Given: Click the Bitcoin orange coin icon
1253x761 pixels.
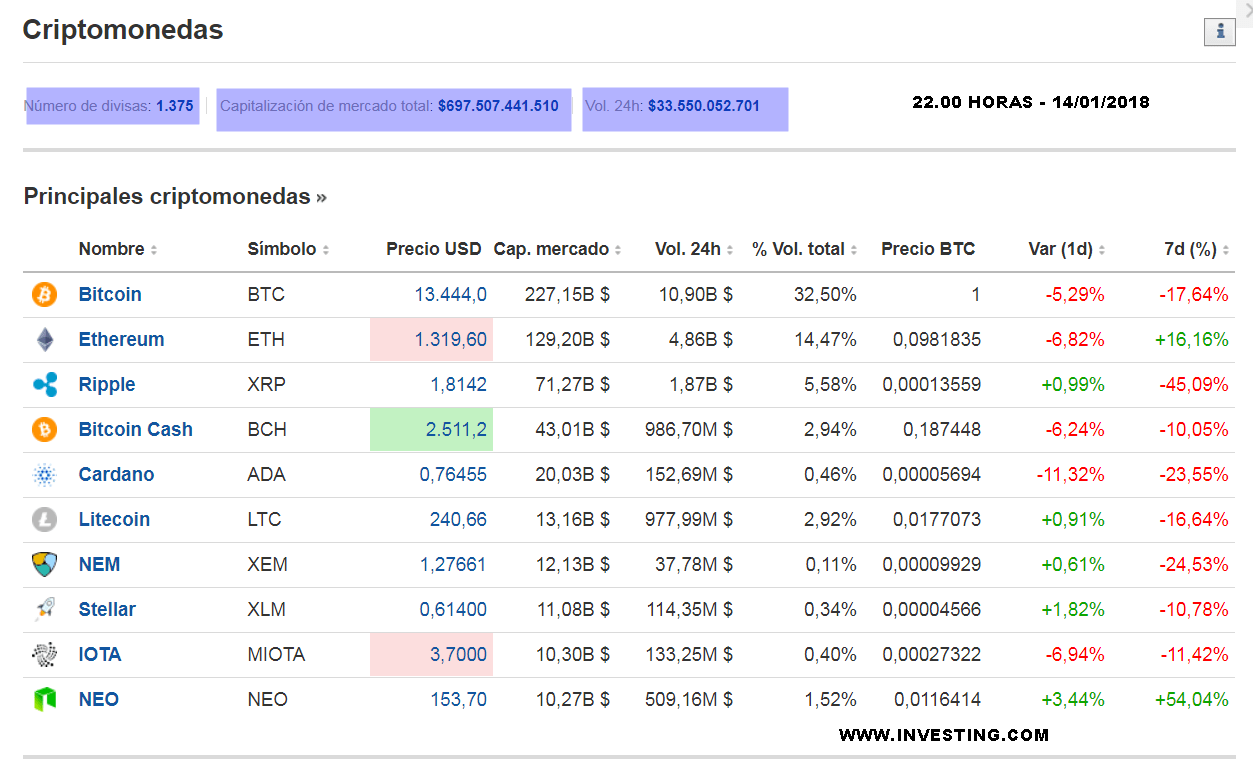Looking at the screenshot, I should click(x=45, y=295).
